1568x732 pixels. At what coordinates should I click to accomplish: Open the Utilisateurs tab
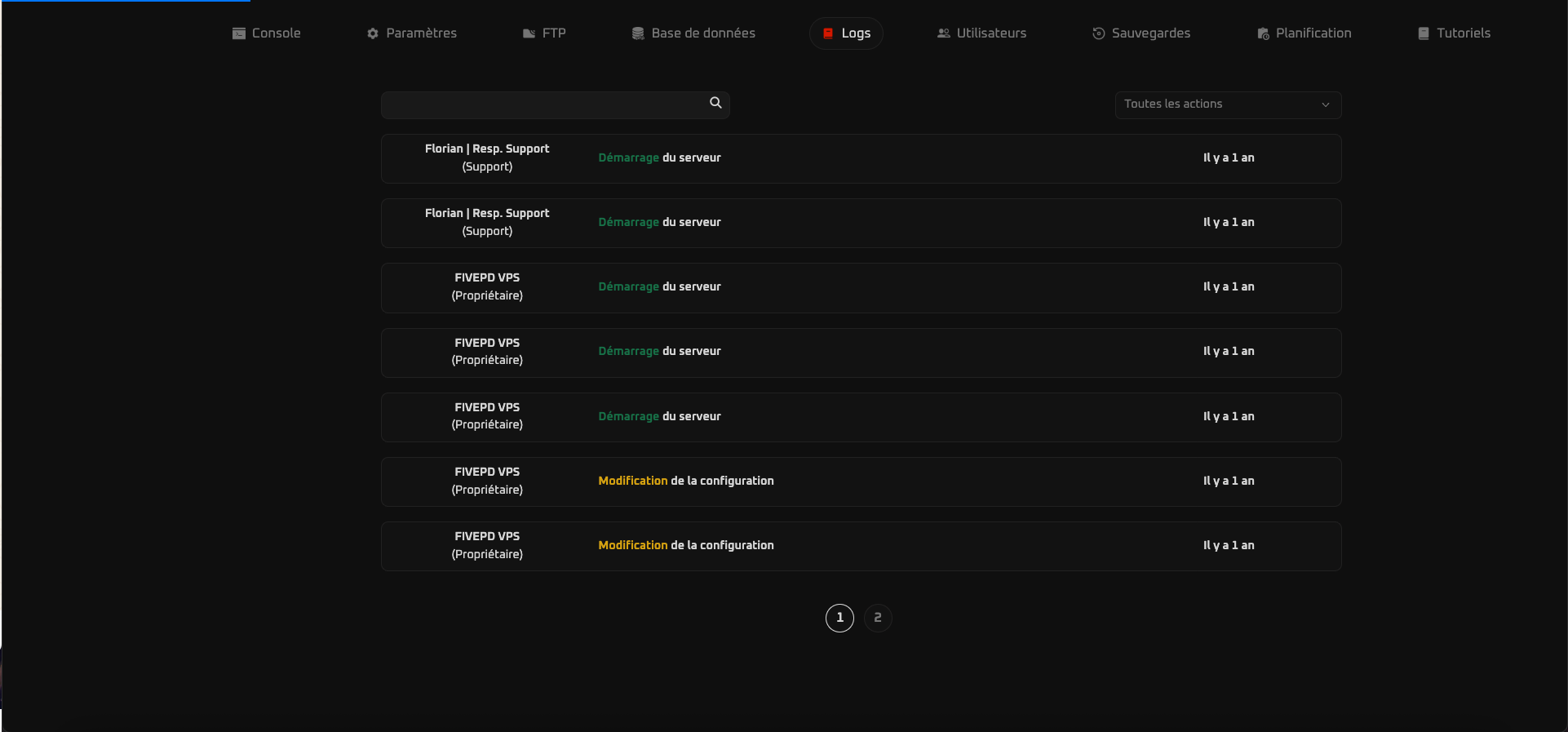click(x=991, y=33)
